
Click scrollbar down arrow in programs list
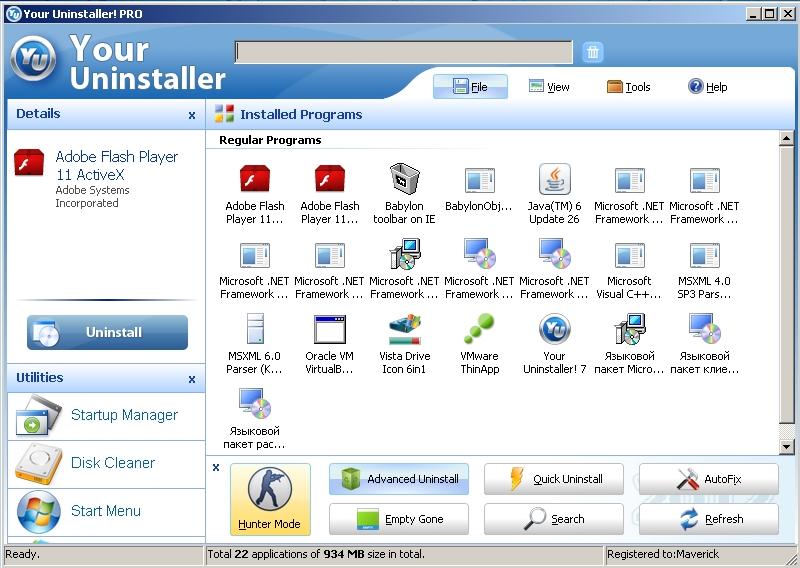click(x=786, y=447)
